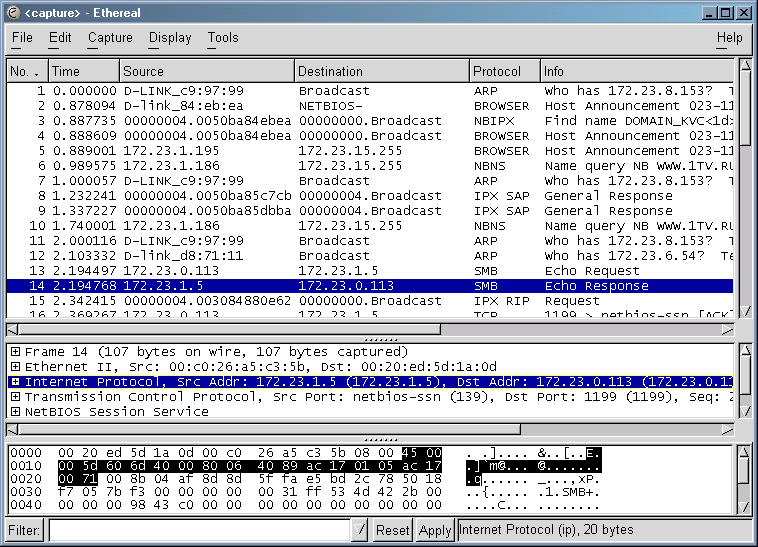Click the hex pane scroll-down arrow
The width and height of the screenshot is (758, 547).
point(744,506)
